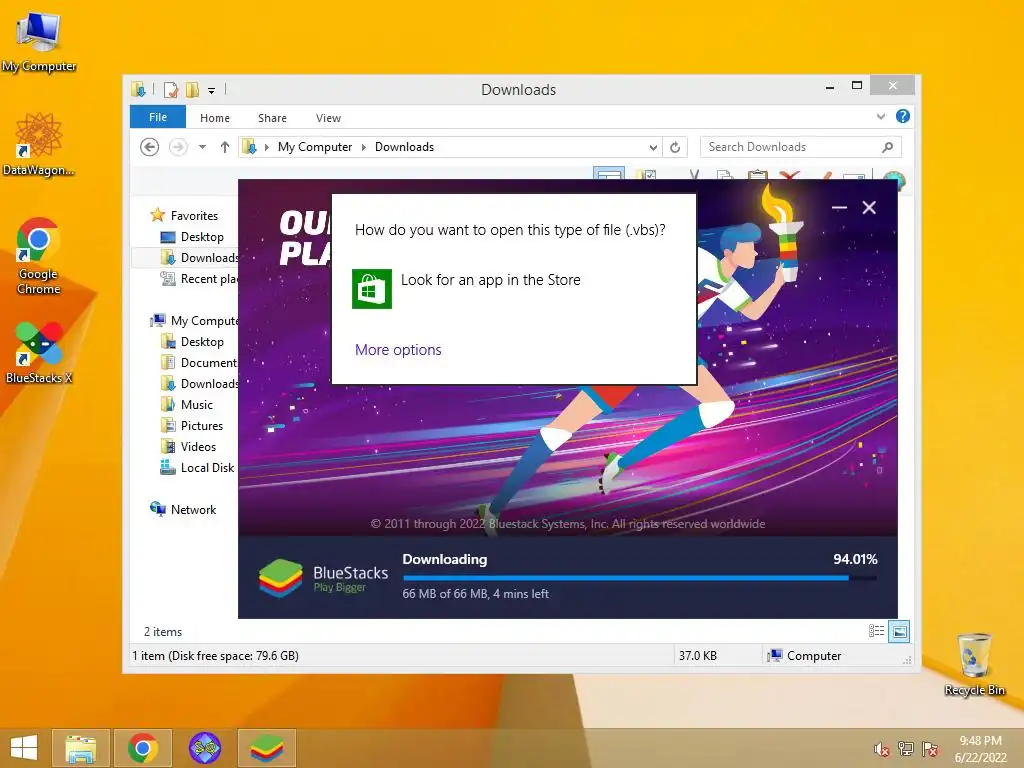Open the BlueStacks installer taskbar icon
The width and height of the screenshot is (1024, 768).
pyautogui.click(x=266, y=748)
